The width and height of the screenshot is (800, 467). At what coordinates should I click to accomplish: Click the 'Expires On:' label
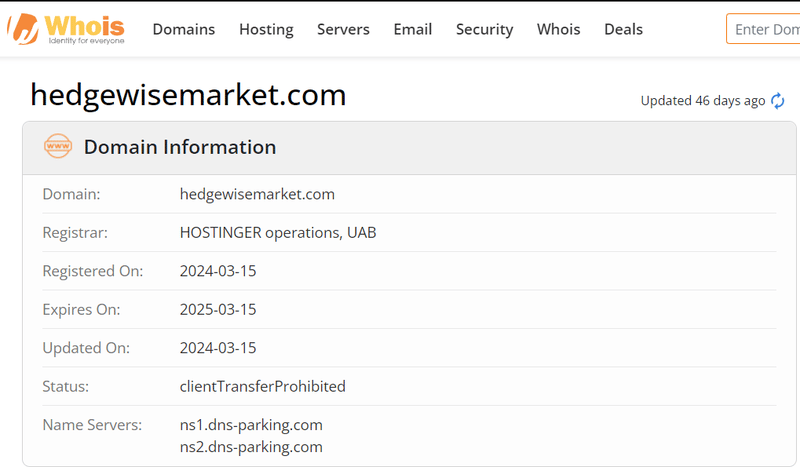coord(81,310)
